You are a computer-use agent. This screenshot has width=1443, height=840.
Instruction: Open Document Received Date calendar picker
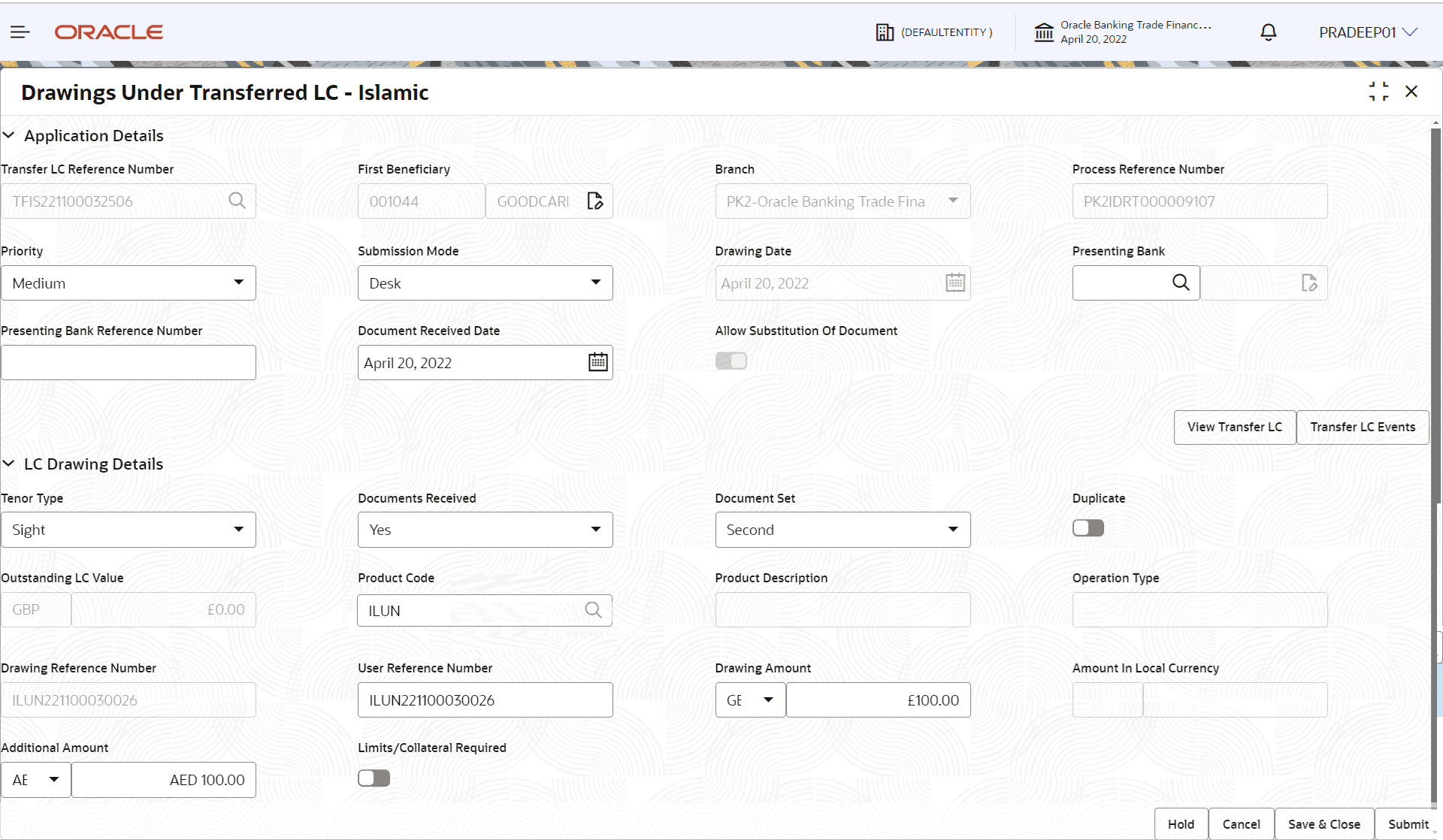click(x=597, y=362)
